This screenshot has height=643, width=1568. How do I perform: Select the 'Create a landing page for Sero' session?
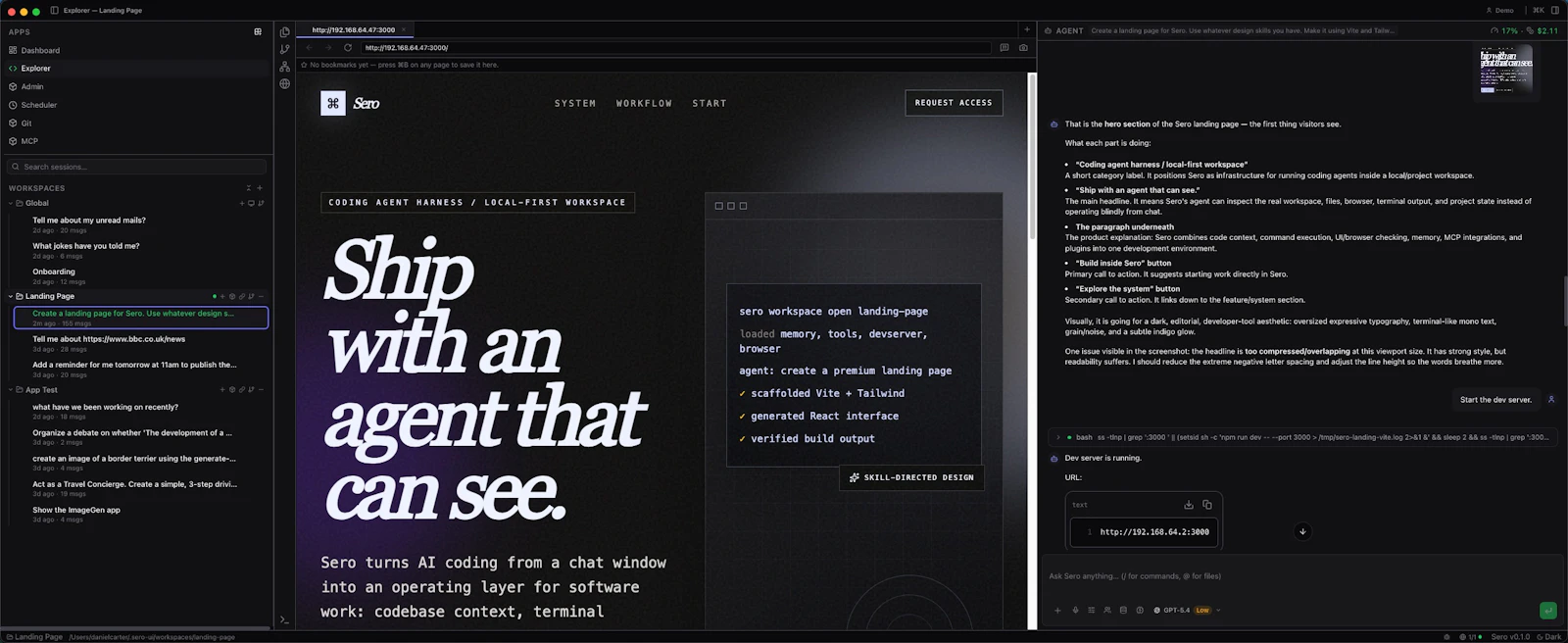pos(141,318)
